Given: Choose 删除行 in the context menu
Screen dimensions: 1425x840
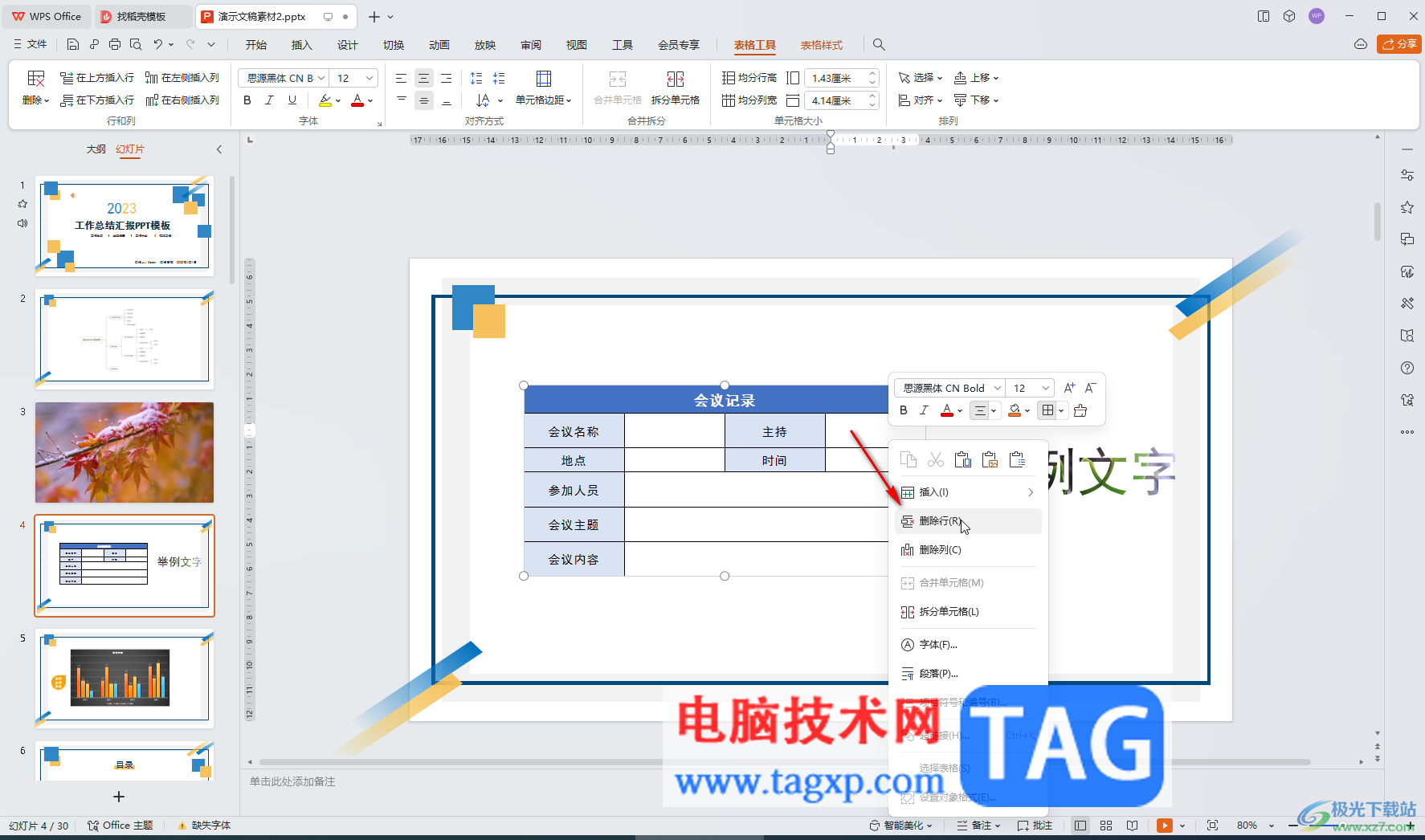Looking at the screenshot, I should tap(968, 521).
